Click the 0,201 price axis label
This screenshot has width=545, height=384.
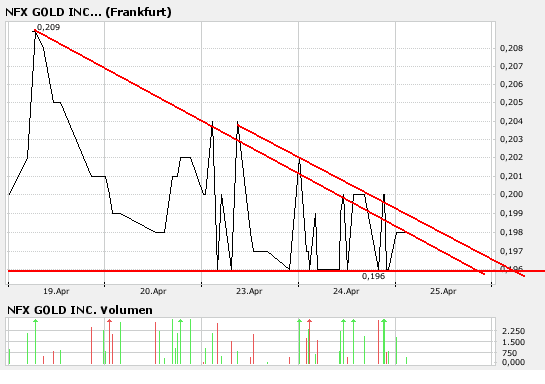[x=511, y=176]
